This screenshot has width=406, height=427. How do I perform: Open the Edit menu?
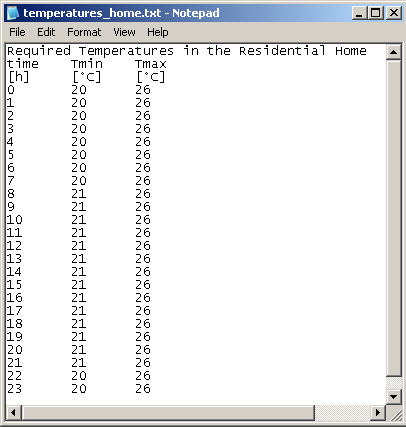(46, 32)
